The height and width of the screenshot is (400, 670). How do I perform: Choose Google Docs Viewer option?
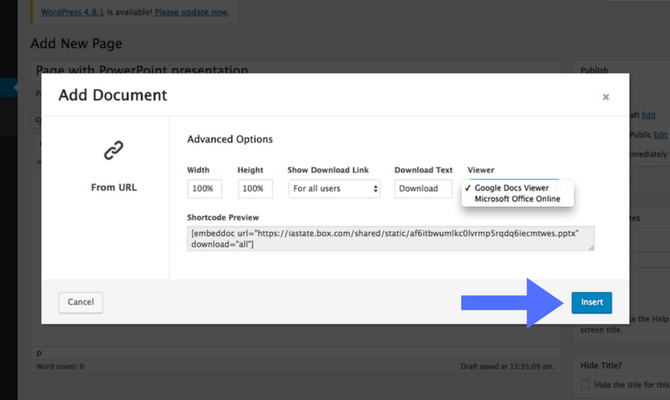tap(511, 188)
